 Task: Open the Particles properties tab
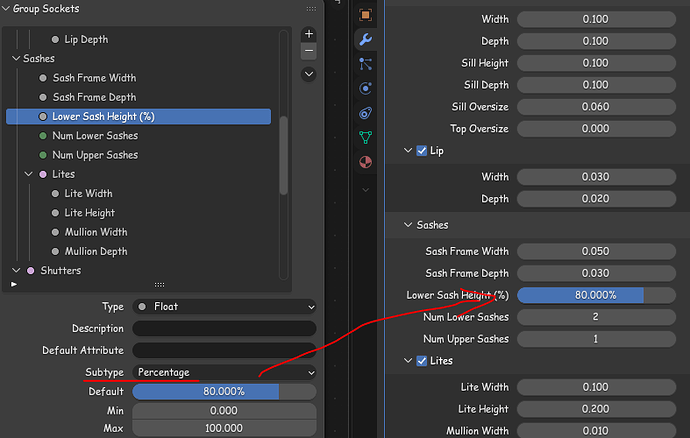coord(365,64)
